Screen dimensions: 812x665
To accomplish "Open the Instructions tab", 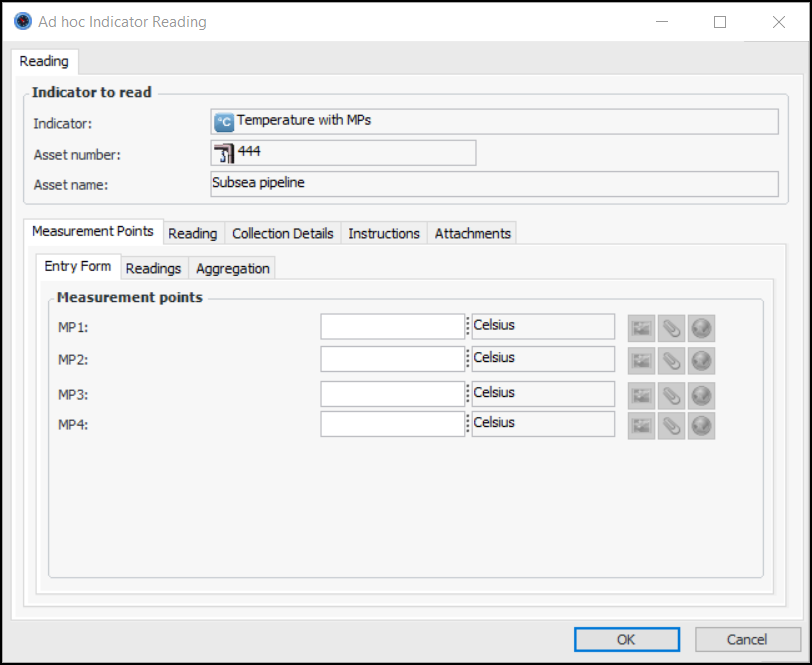I will 384,233.
